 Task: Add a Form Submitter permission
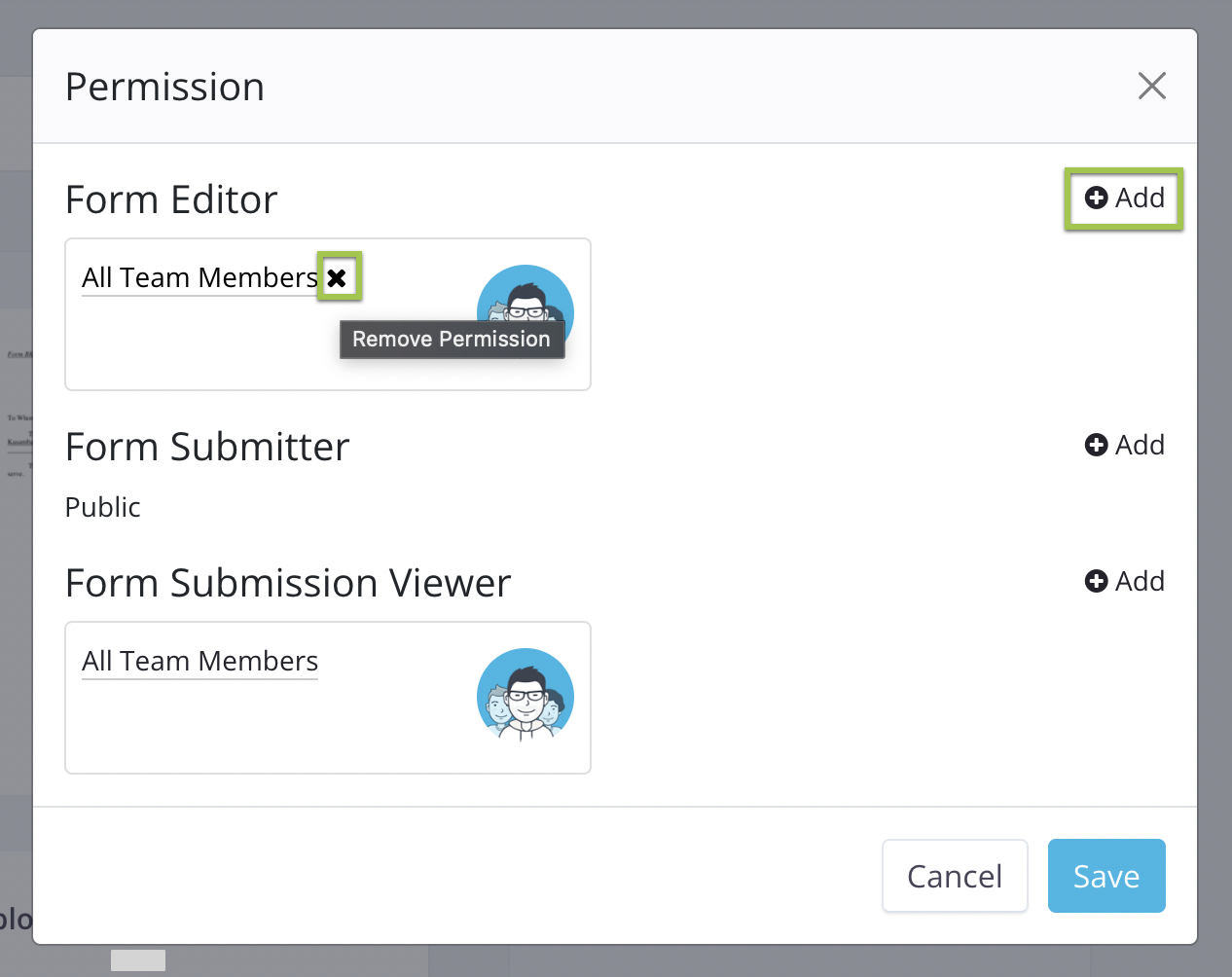pos(1124,446)
